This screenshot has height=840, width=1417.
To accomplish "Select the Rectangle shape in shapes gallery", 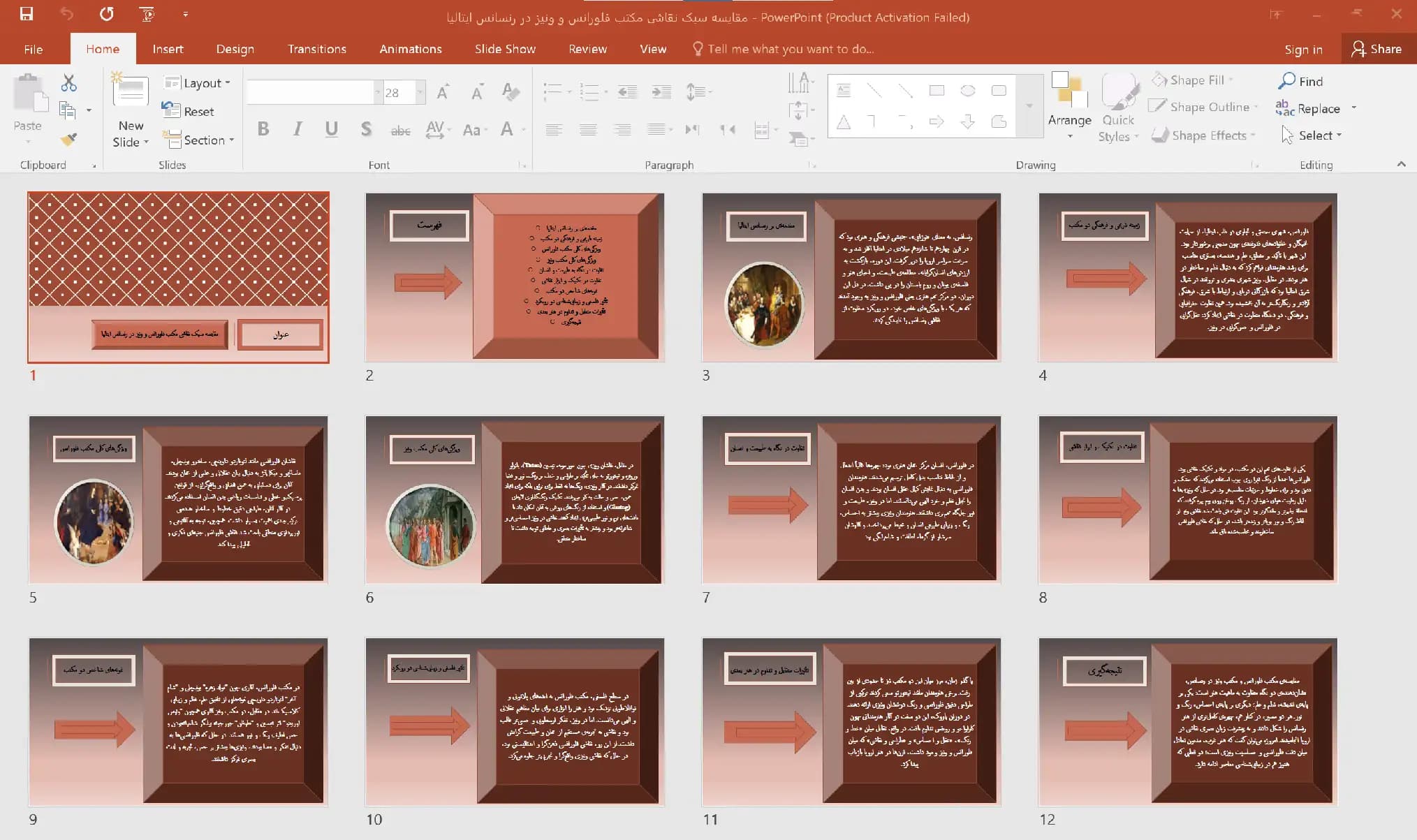I will (937, 90).
